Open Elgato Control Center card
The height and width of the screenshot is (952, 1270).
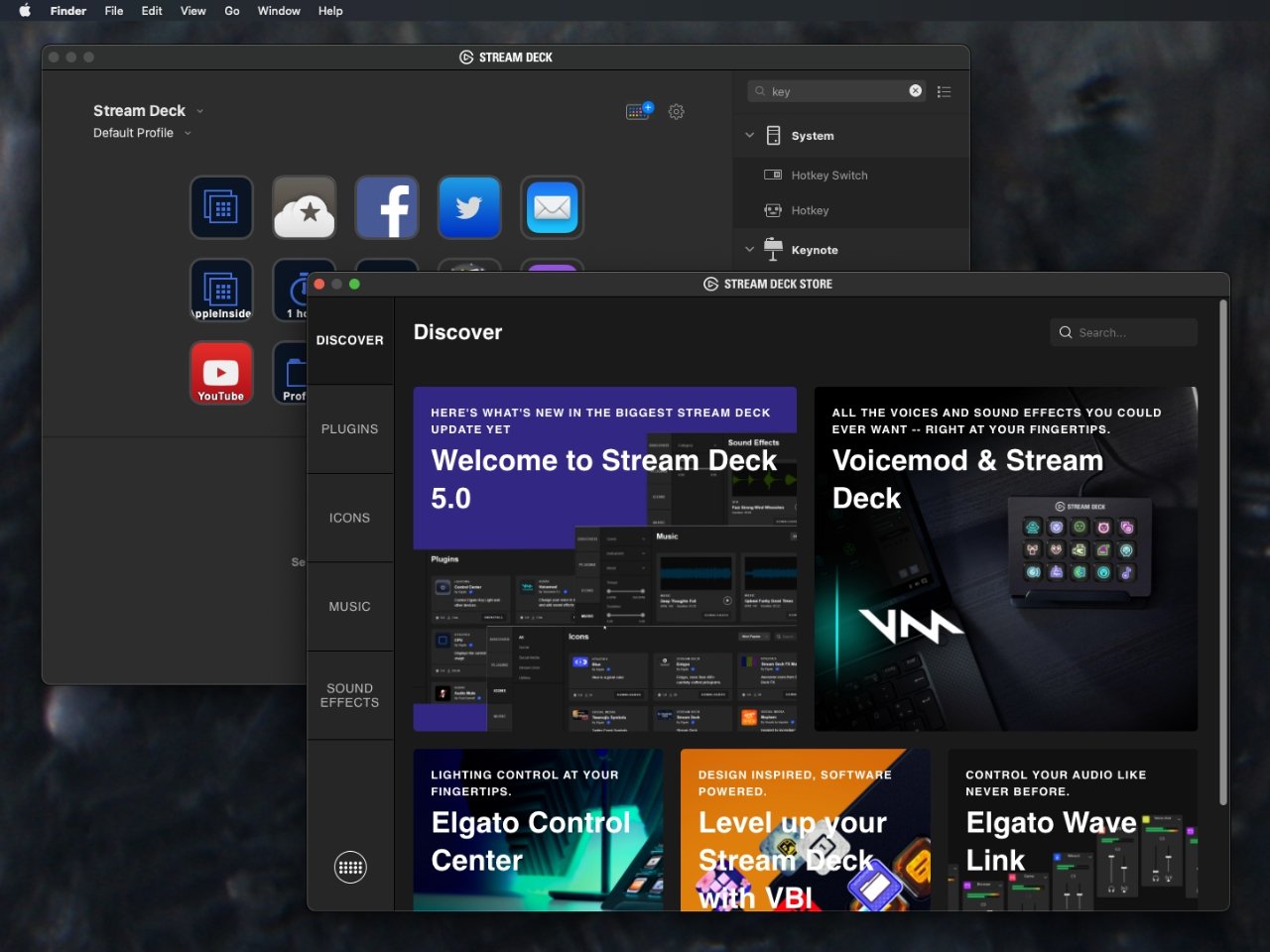pos(539,830)
